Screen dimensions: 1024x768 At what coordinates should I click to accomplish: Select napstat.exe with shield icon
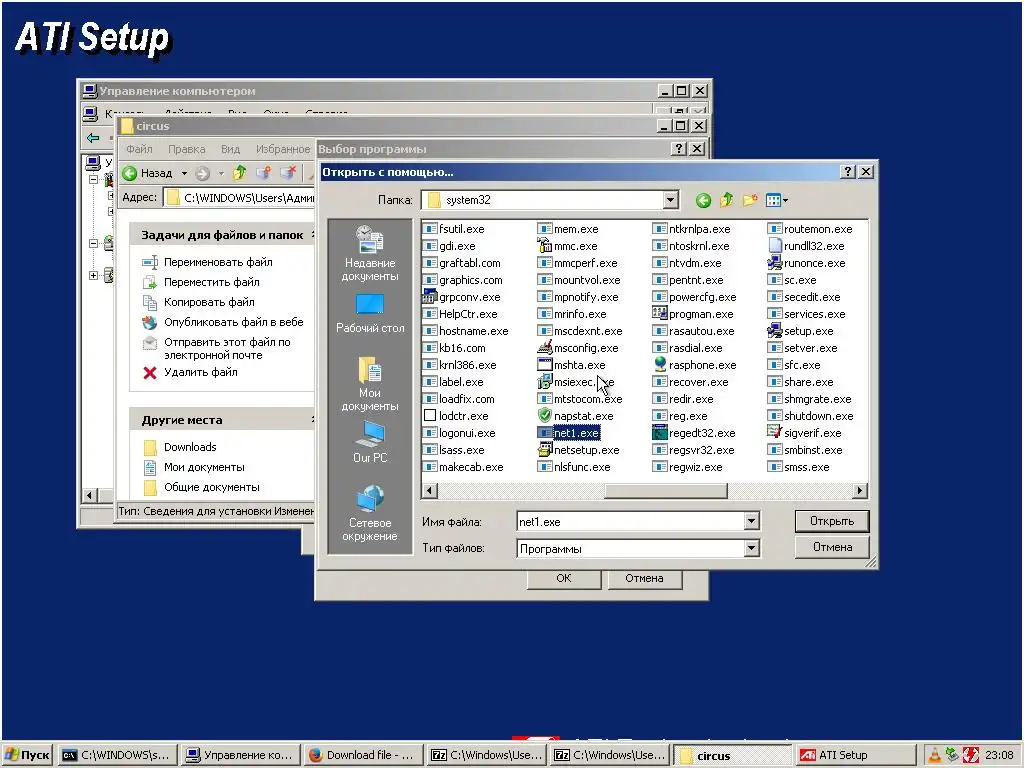coord(575,416)
